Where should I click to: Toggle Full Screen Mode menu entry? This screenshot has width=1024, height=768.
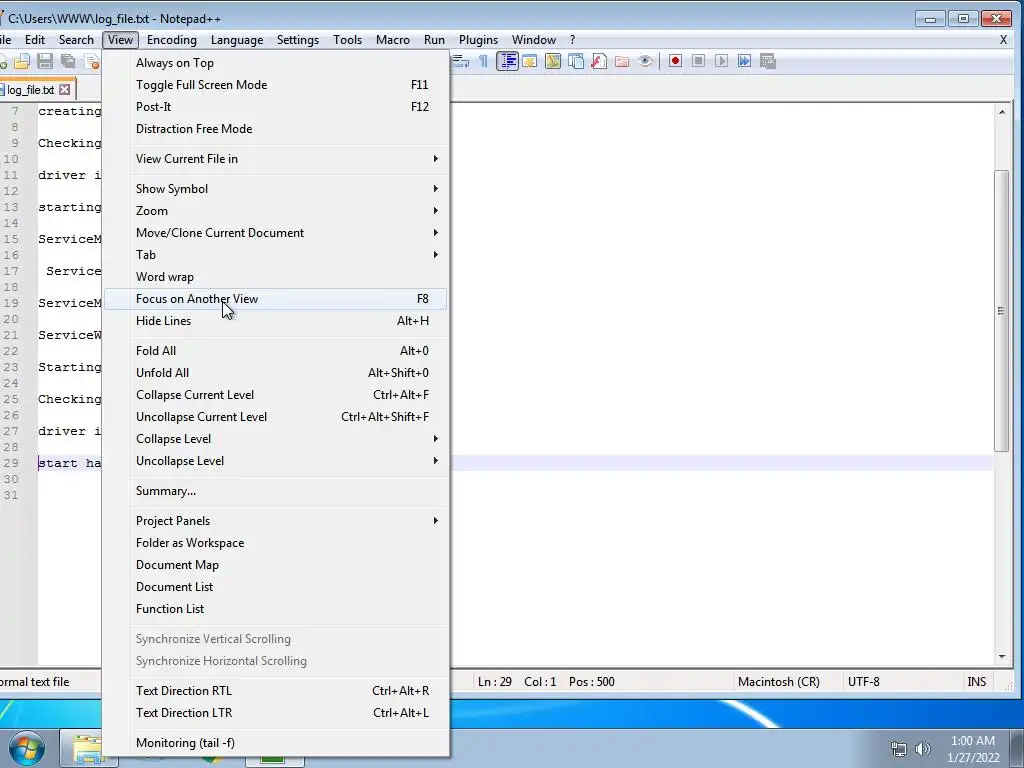point(276,85)
